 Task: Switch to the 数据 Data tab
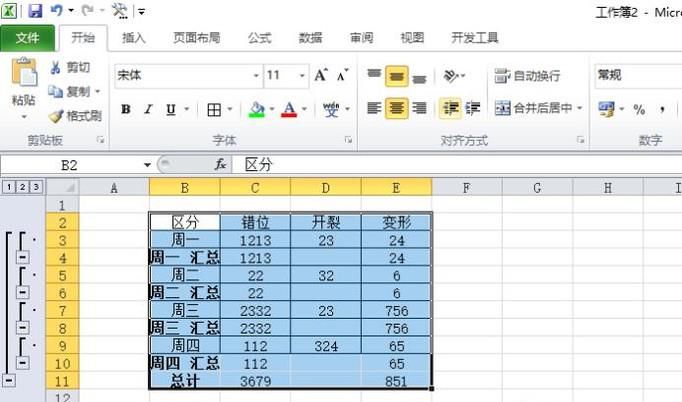click(310, 38)
